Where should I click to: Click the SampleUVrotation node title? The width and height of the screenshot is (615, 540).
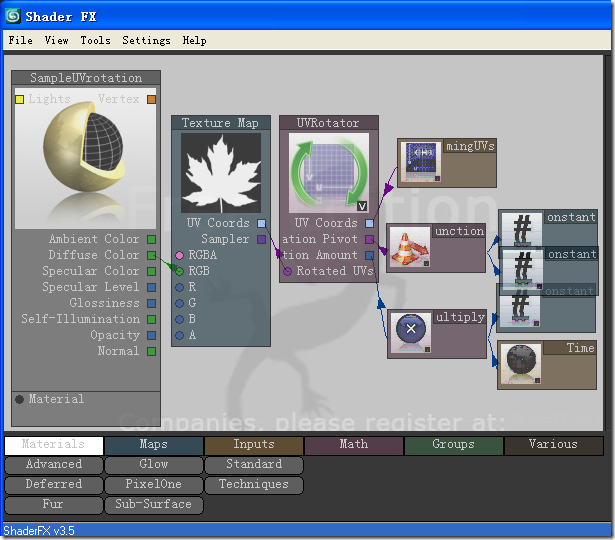click(86, 78)
